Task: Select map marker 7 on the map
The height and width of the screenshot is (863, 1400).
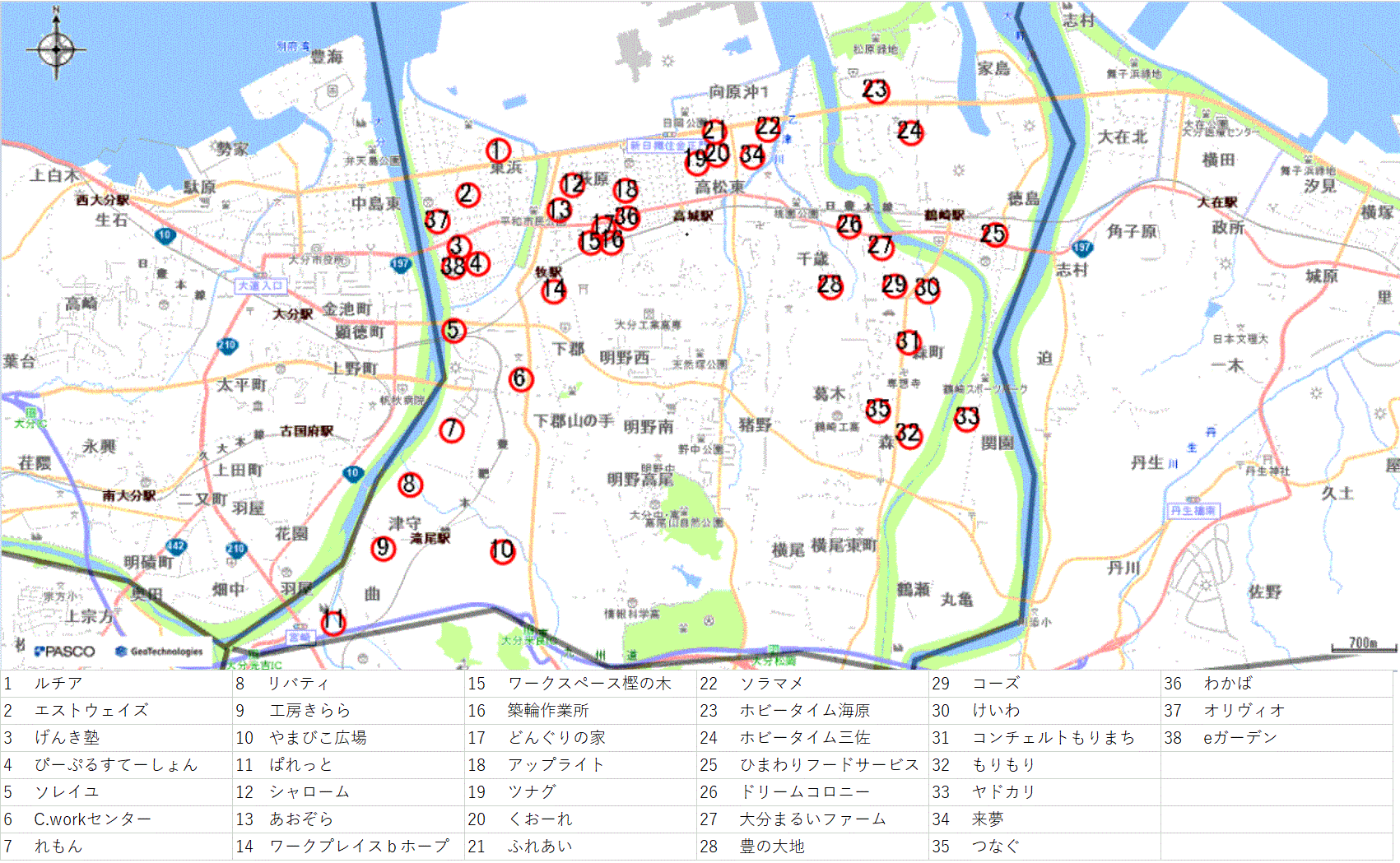Action: pos(451,429)
